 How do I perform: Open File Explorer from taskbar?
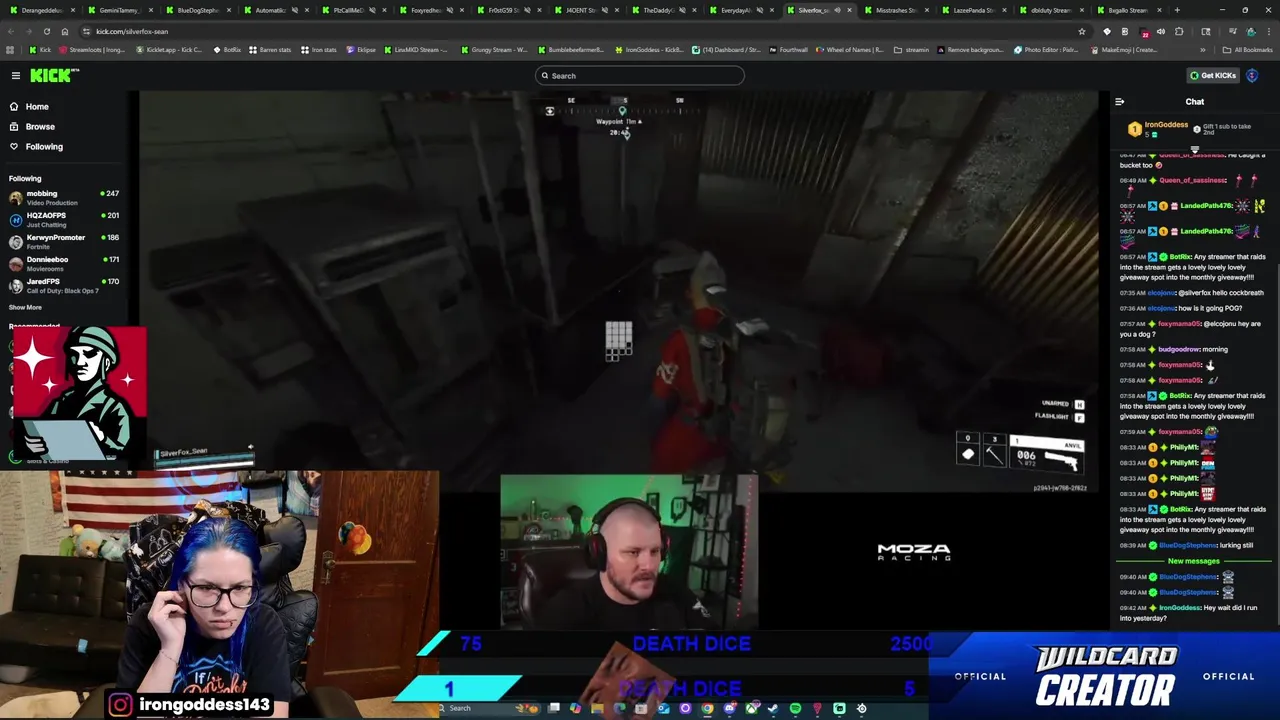pyautogui.click(x=597, y=708)
